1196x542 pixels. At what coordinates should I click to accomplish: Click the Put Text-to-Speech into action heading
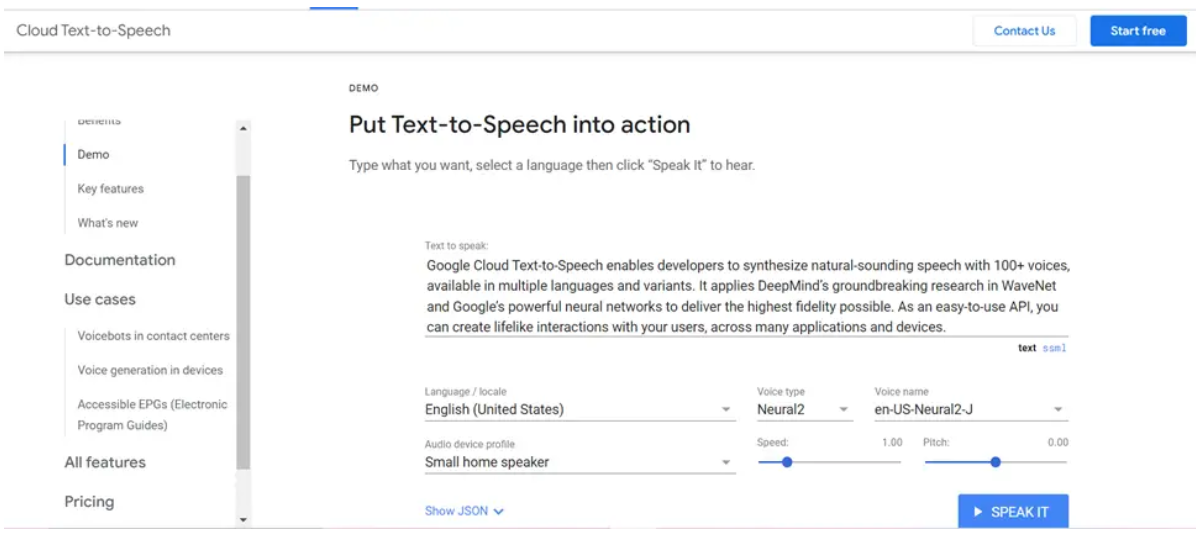(x=519, y=124)
